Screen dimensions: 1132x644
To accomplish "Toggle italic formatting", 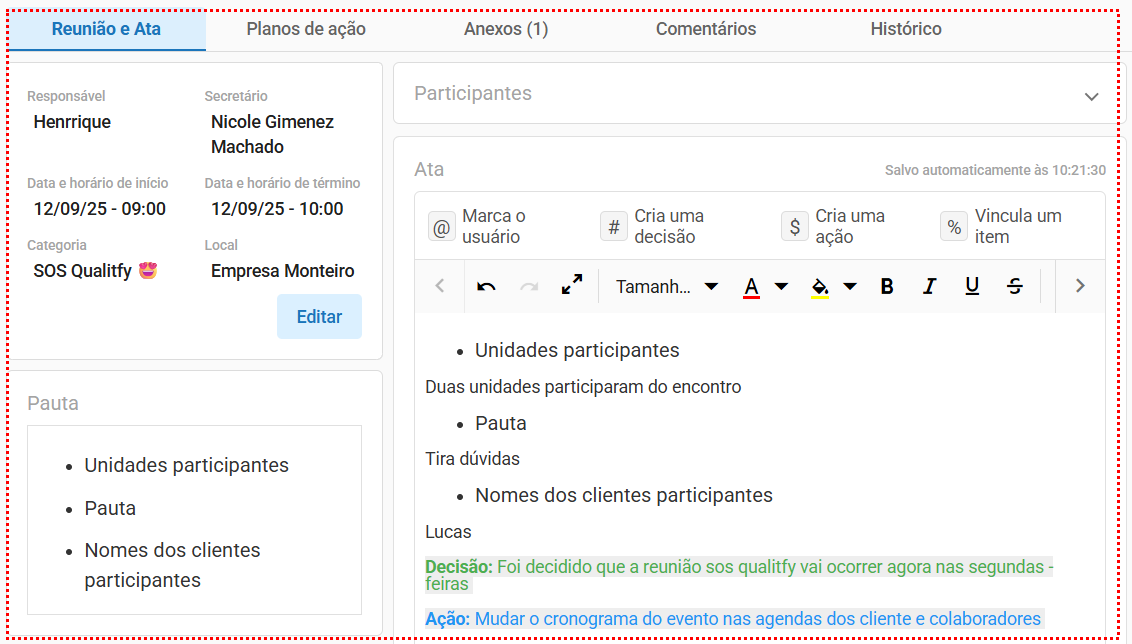I will (x=929, y=286).
